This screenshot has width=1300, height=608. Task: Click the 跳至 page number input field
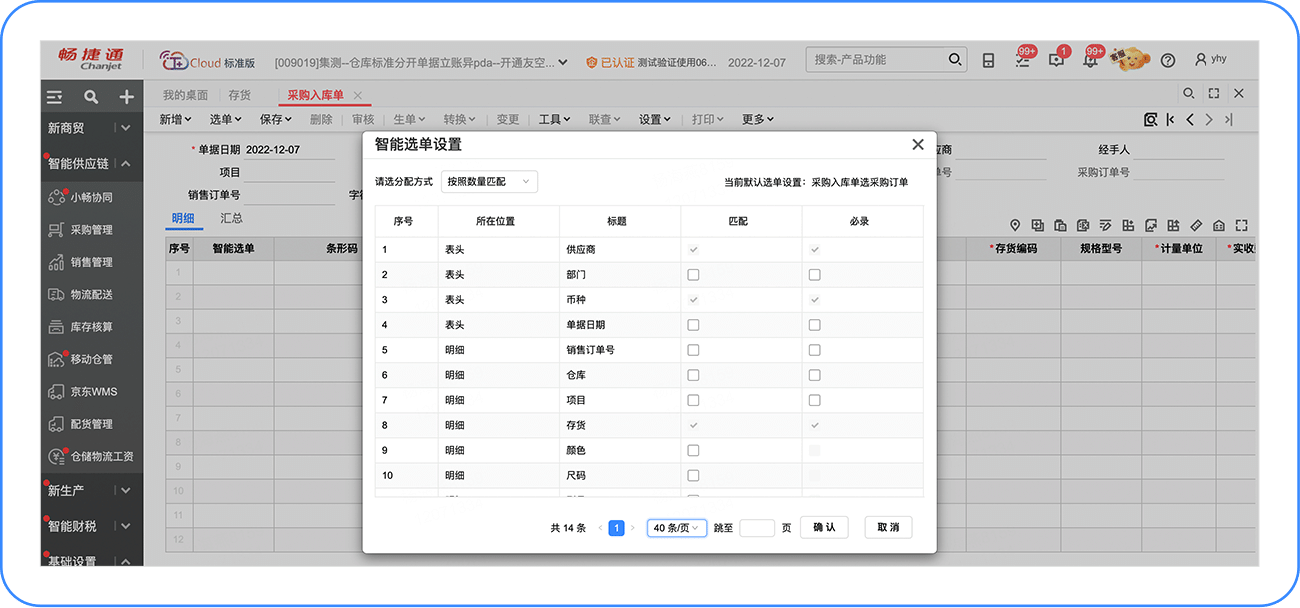point(757,528)
